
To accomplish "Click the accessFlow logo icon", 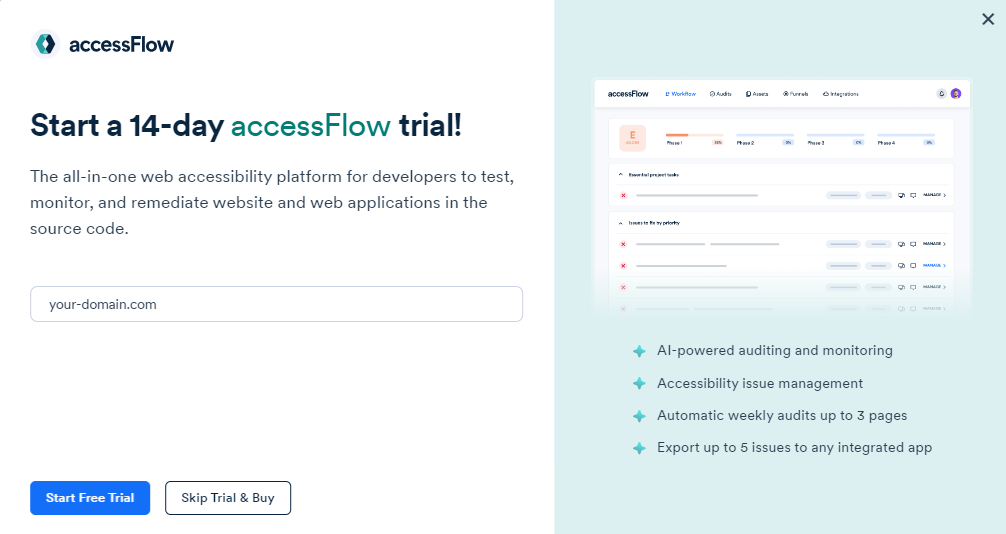I will pos(45,44).
